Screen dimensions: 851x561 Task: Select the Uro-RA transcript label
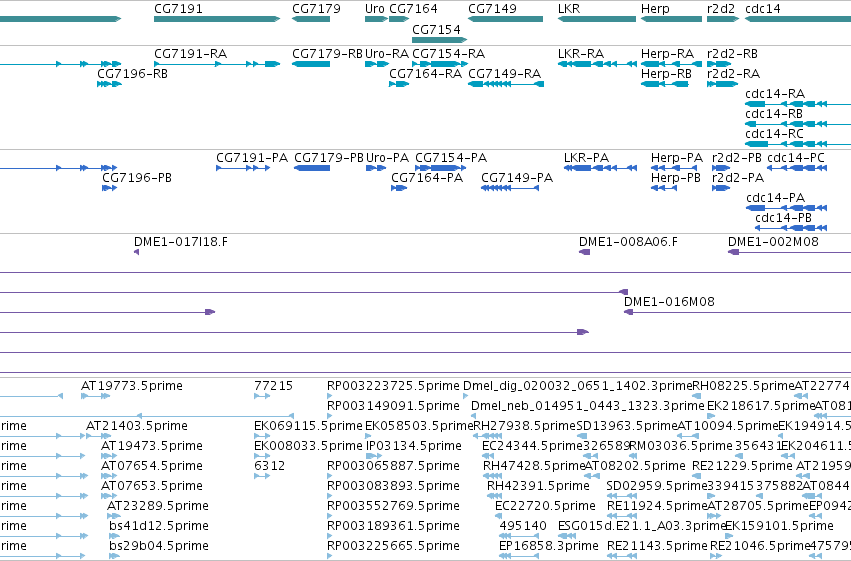[x=386, y=54]
